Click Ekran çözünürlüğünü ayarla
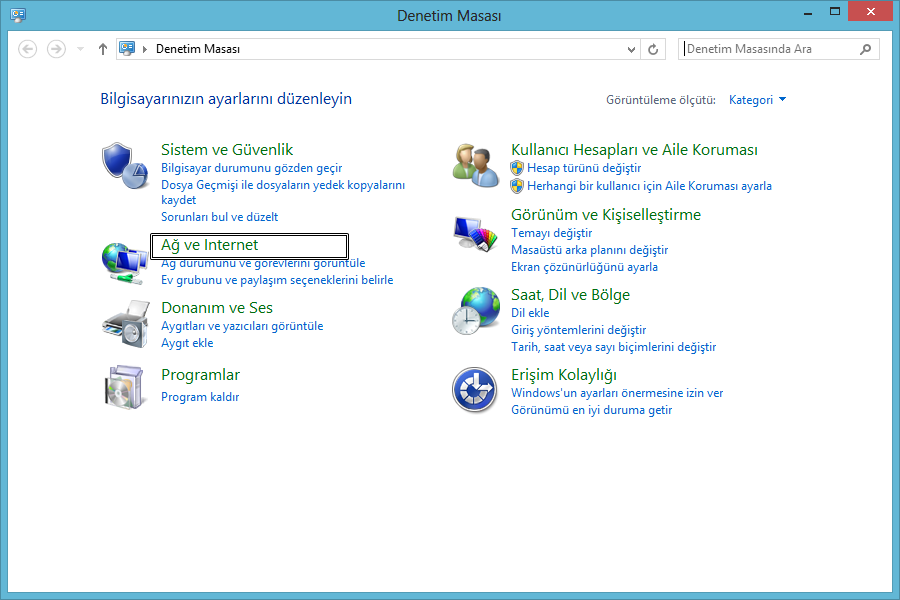This screenshot has height=600, width=900. pyautogui.click(x=584, y=268)
